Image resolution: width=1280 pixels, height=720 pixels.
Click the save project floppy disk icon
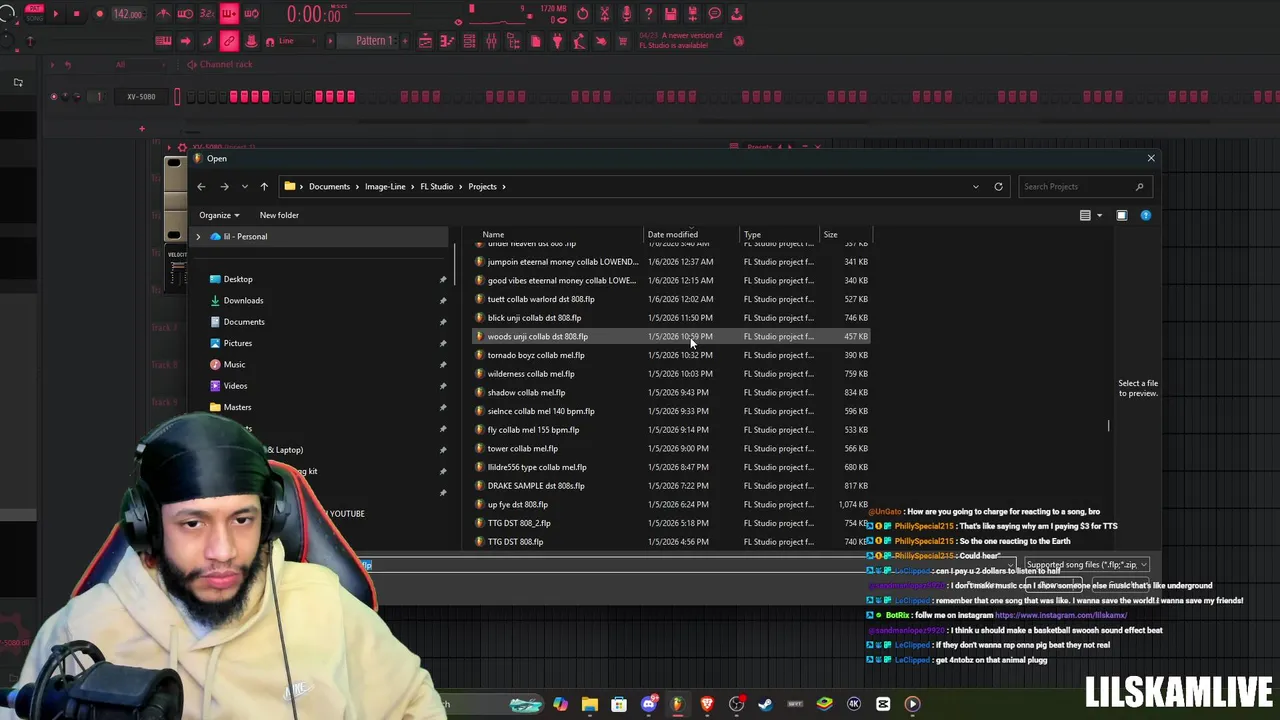(x=671, y=14)
